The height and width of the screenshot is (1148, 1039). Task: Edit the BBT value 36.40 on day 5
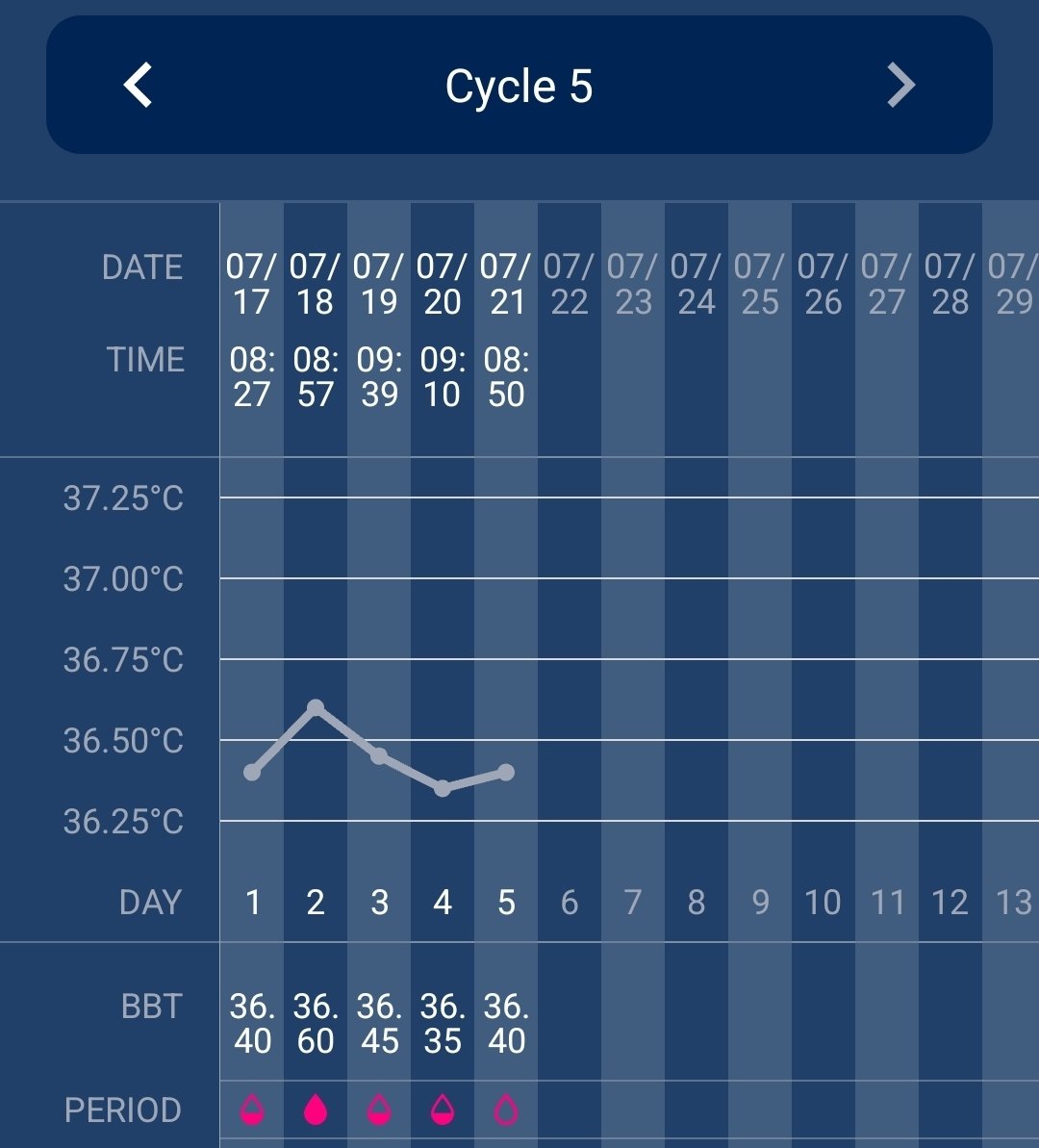tap(506, 1024)
